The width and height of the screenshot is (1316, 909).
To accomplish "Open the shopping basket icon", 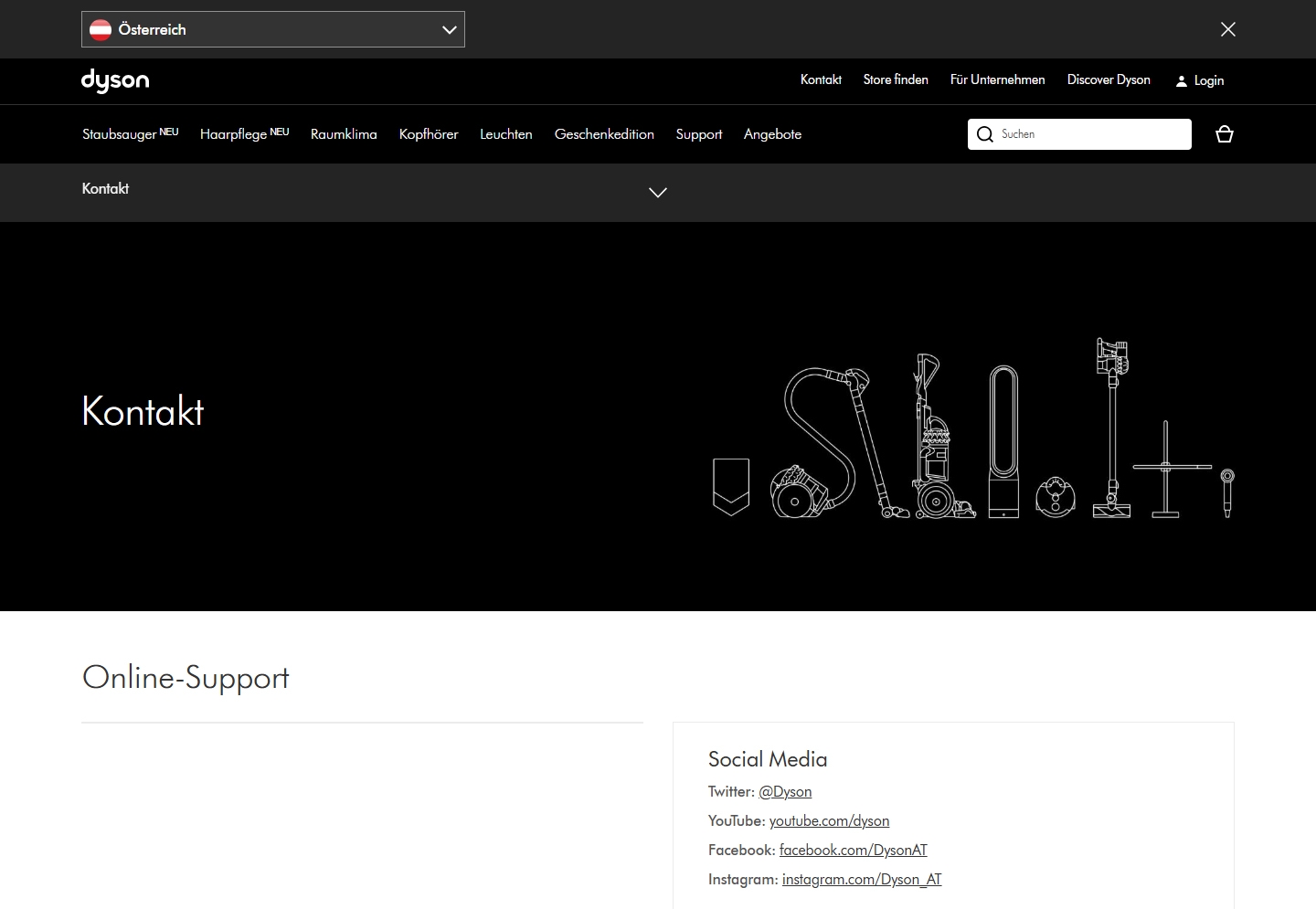I will pyautogui.click(x=1225, y=134).
